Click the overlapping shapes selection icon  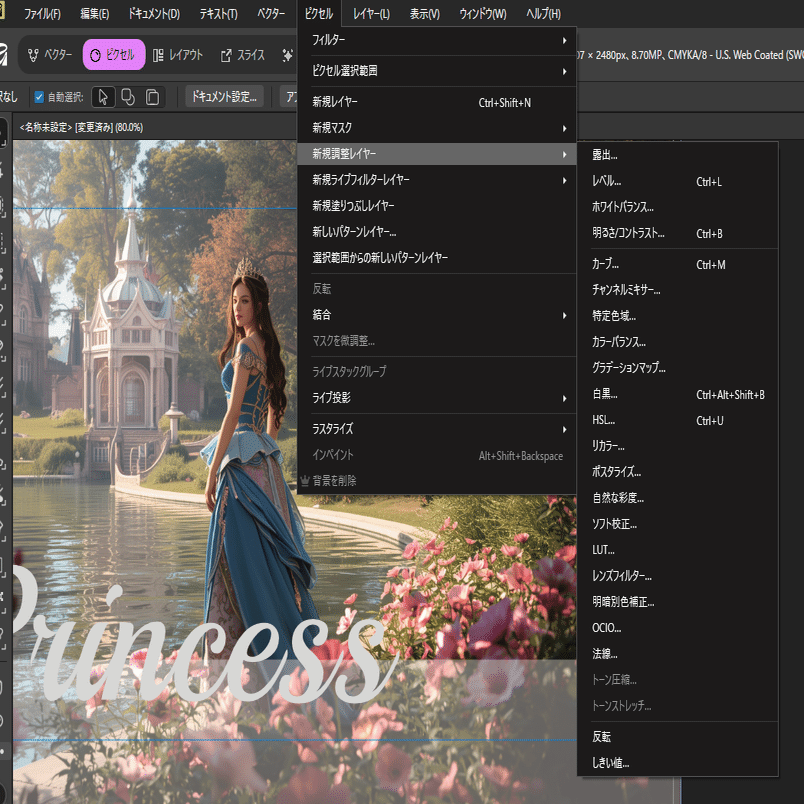point(128,97)
